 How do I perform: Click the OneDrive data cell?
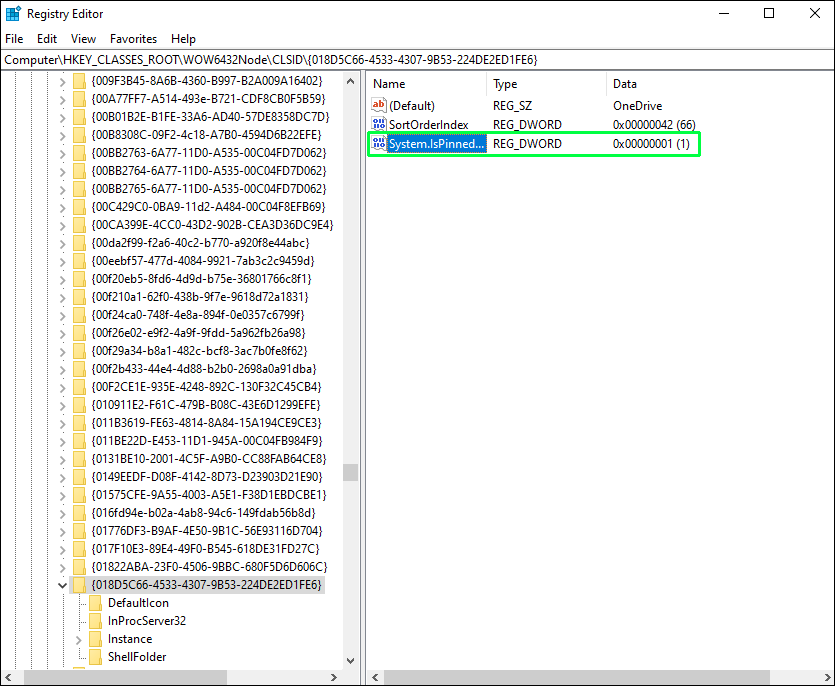637,105
